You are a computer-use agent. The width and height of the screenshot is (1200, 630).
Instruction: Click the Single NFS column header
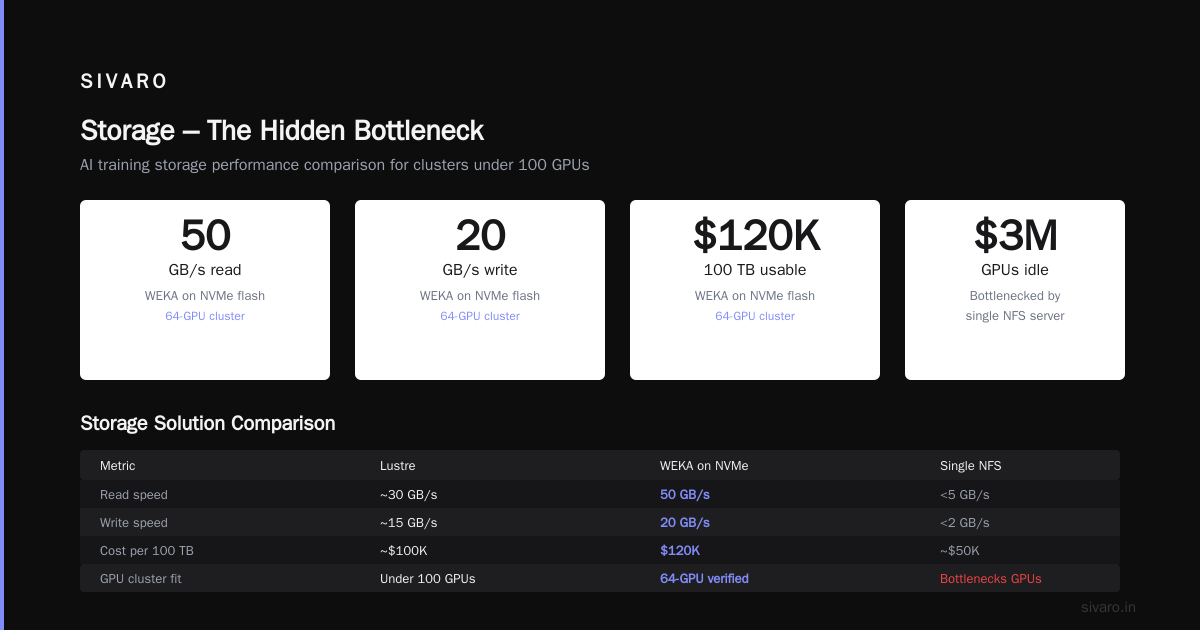pyautogui.click(x=971, y=466)
